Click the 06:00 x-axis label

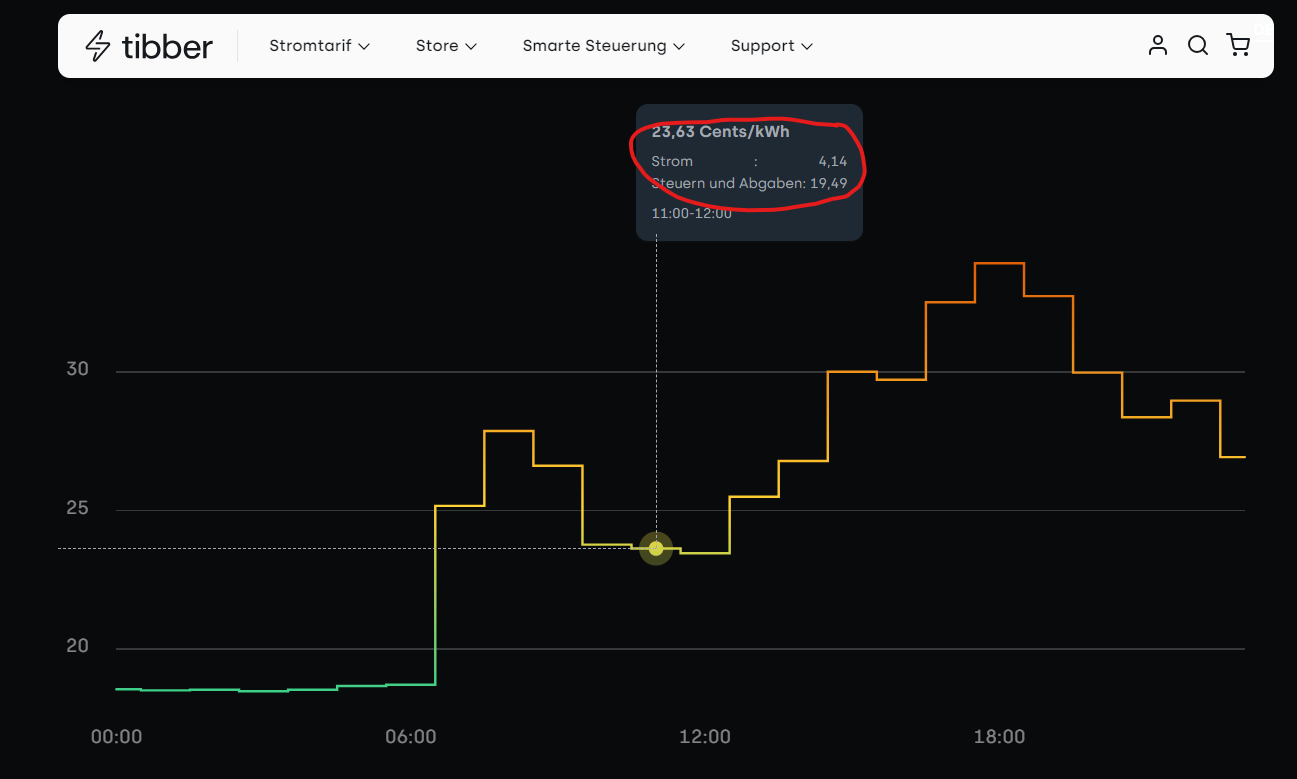coord(411,737)
